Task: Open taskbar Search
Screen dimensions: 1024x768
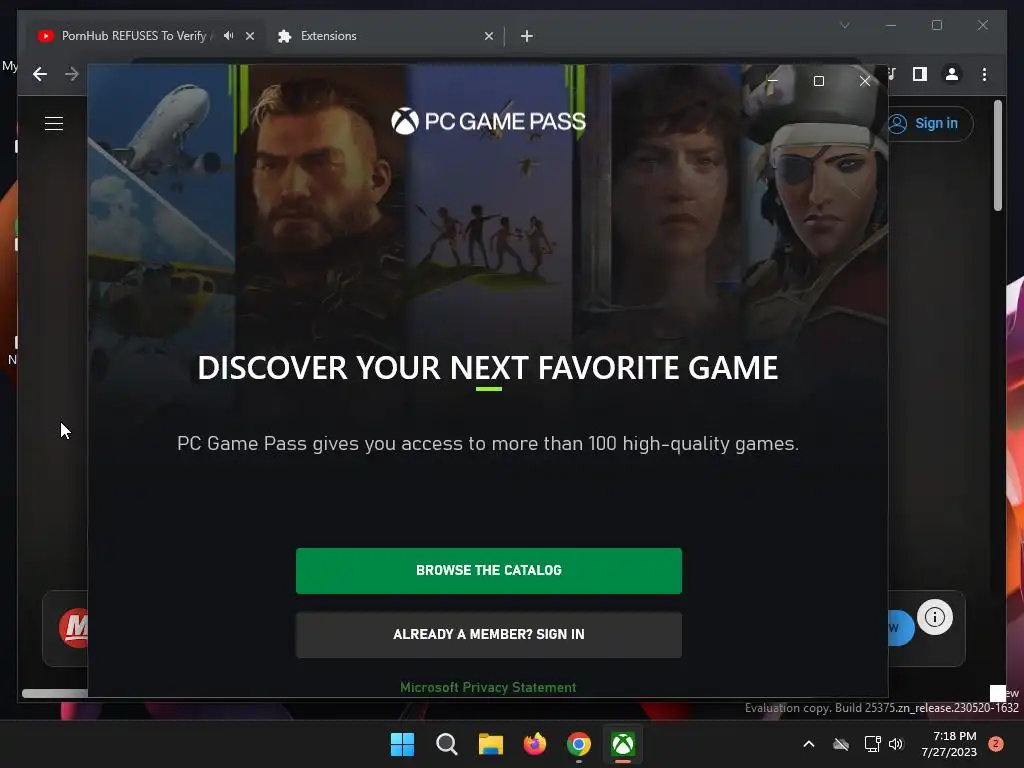Action: pos(447,744)
